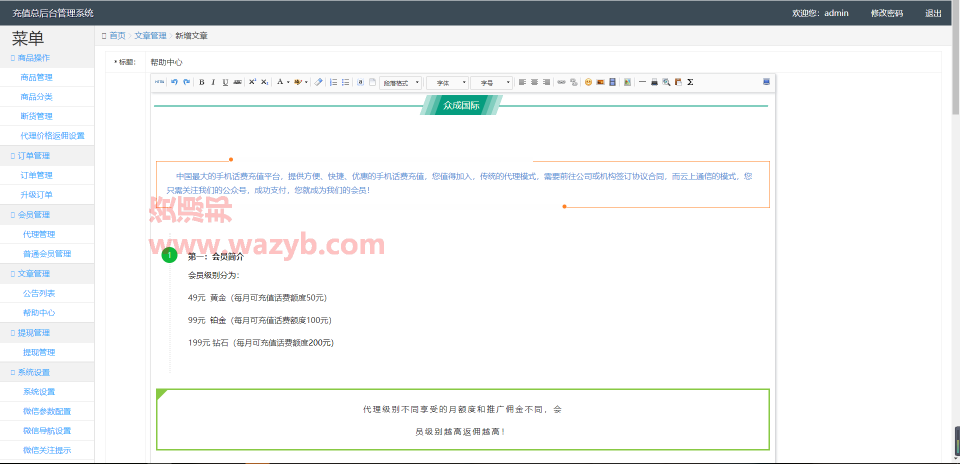Apply subscript formatting
This screenshot has width=960, height=464.
click(264, 82)
